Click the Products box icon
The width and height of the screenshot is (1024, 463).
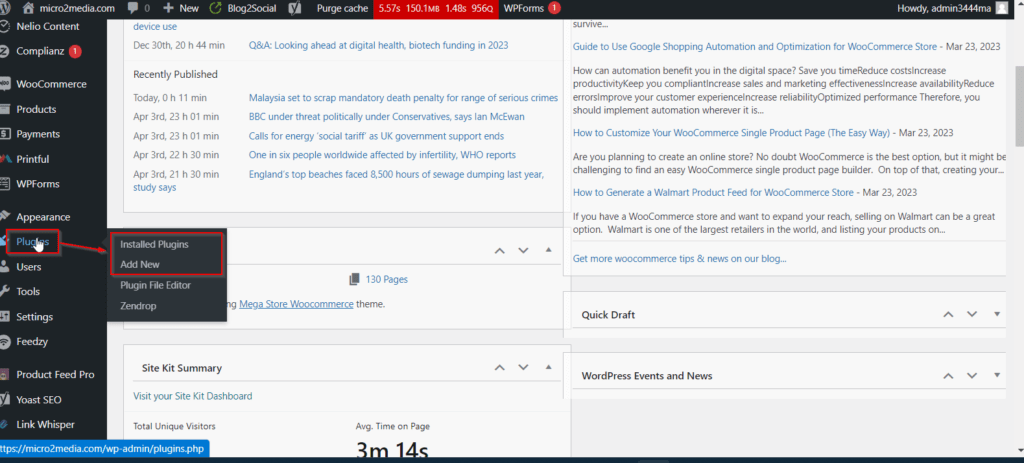pyautogui.click(x=5, y=109)
